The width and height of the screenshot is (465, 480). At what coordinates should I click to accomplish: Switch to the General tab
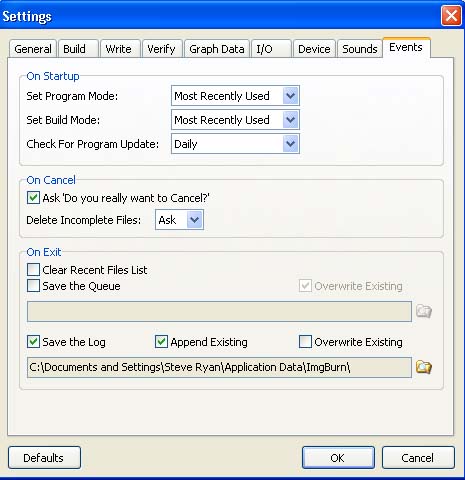click(x=33, y=49)
